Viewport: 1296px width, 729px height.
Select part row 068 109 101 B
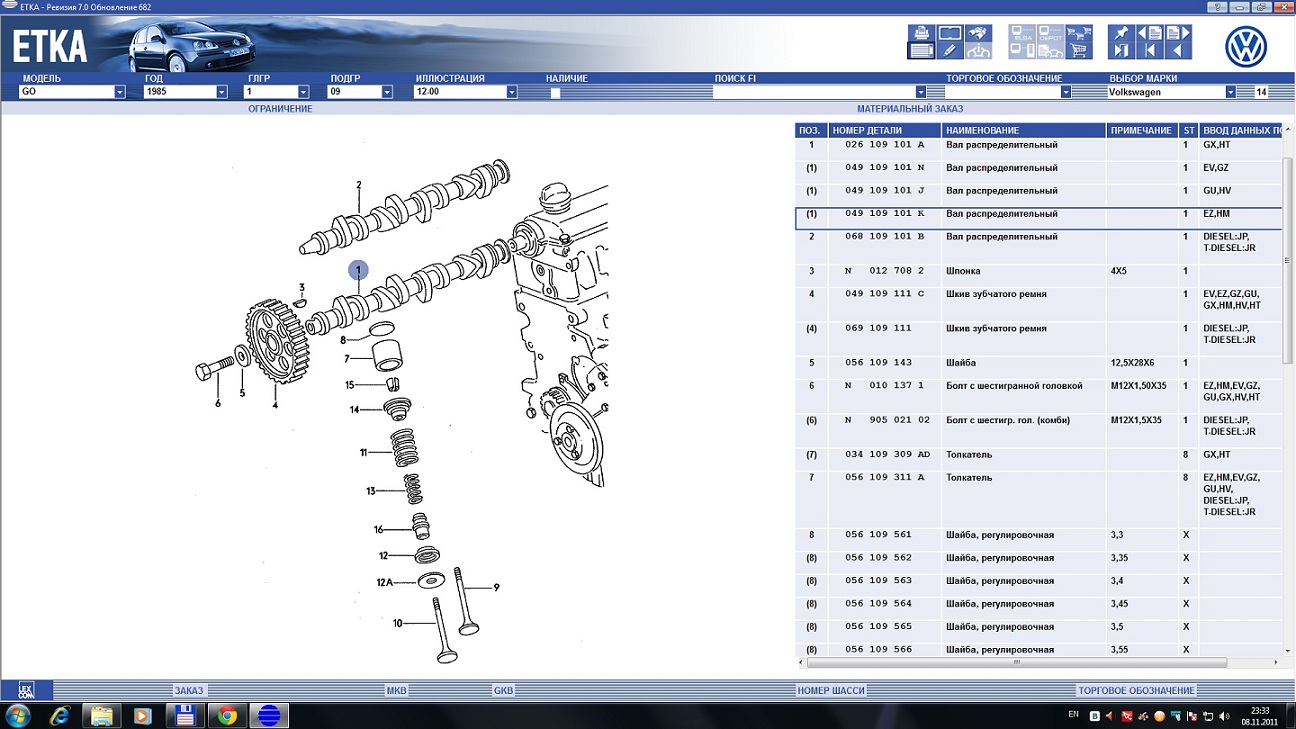tap(1038, 246)
